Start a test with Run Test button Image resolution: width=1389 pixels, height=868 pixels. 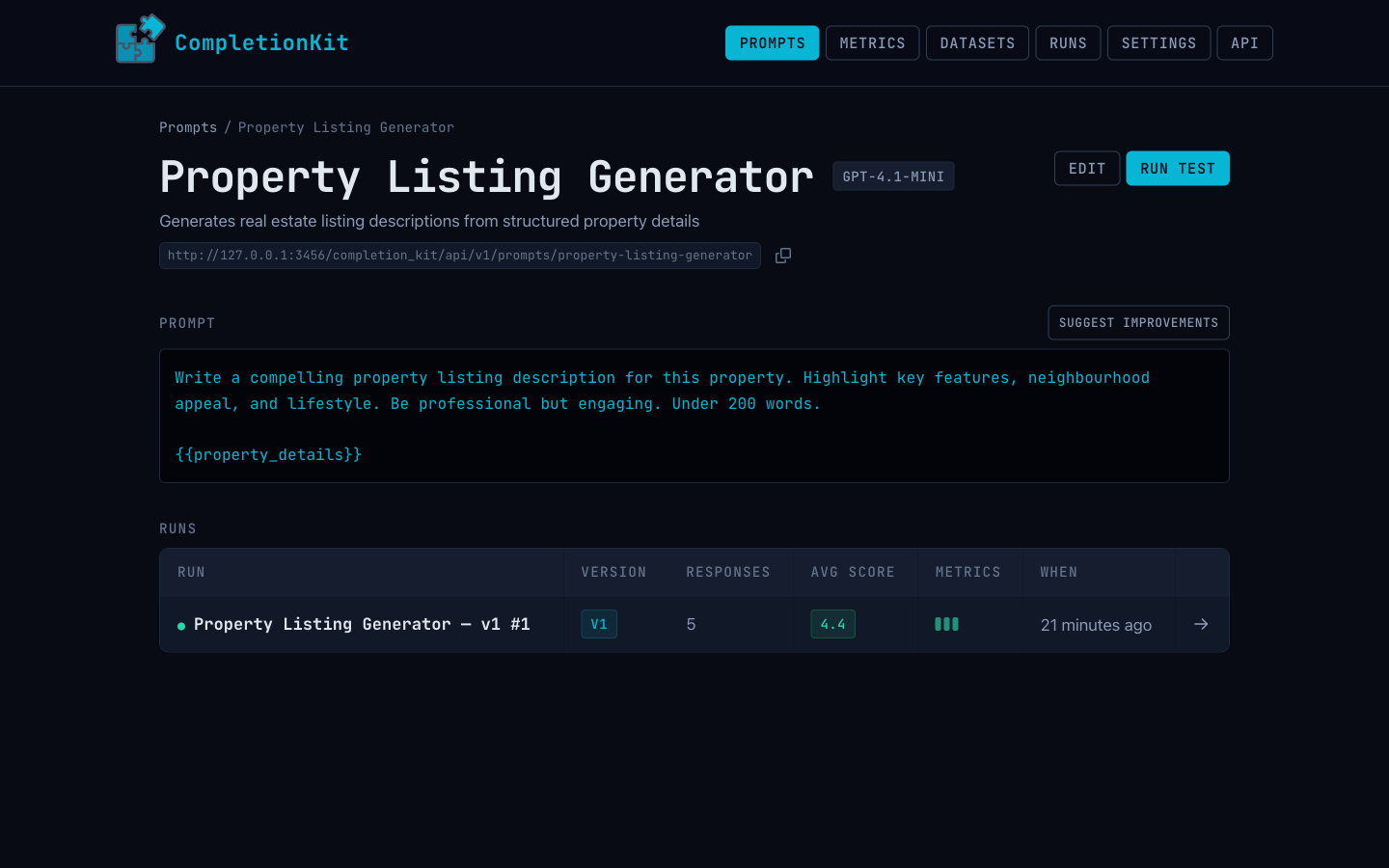tap(1178, 169)
